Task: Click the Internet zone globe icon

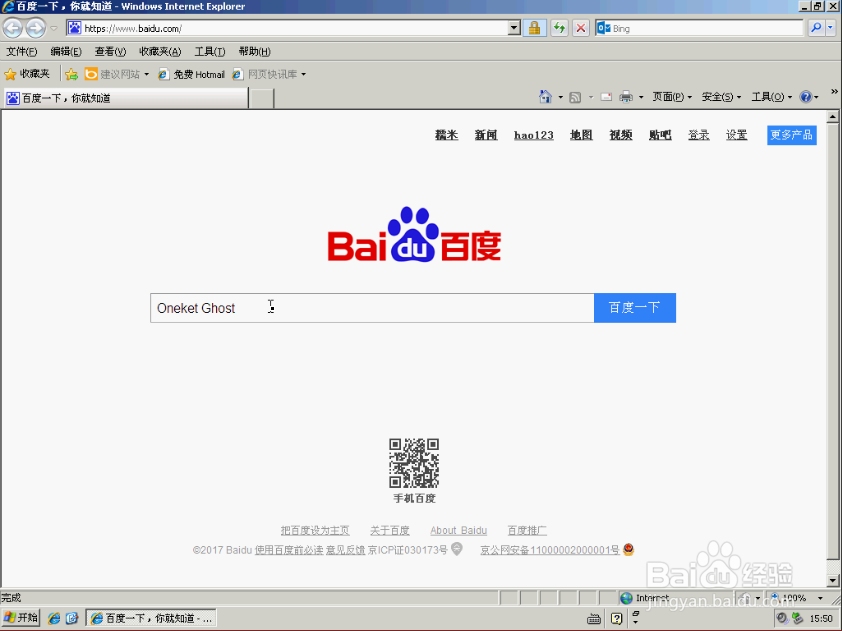Action: tap(626, 598)
